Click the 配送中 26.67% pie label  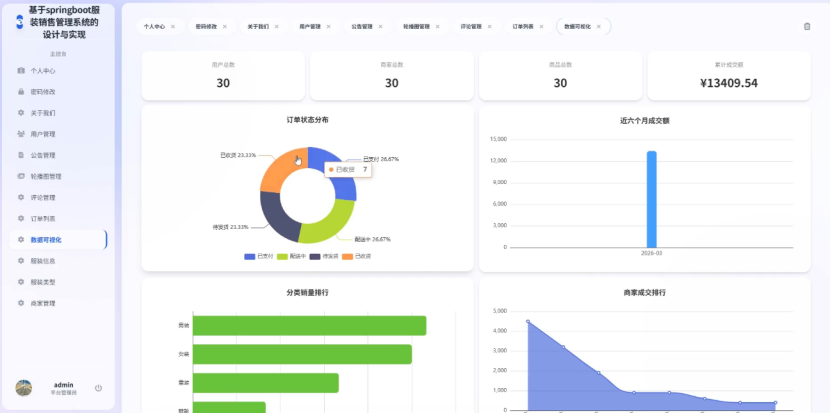[x=373, y=239]
